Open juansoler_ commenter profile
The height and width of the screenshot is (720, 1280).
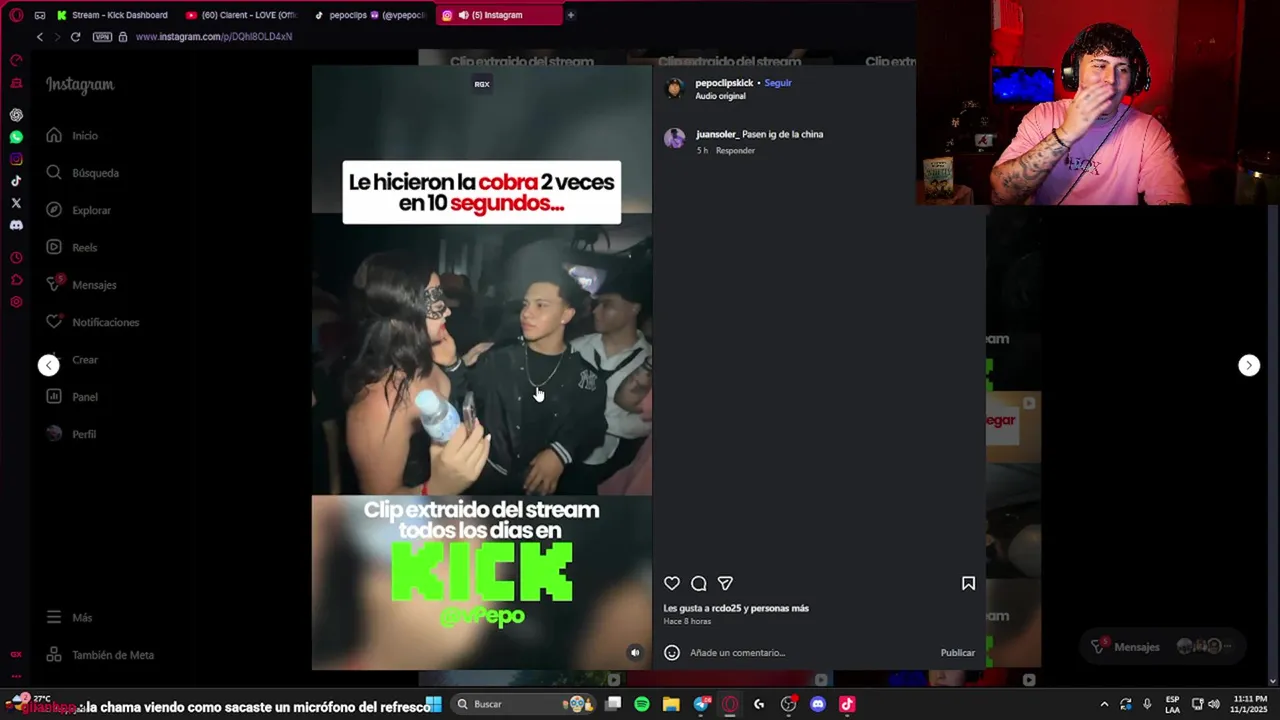coord(717,134)
